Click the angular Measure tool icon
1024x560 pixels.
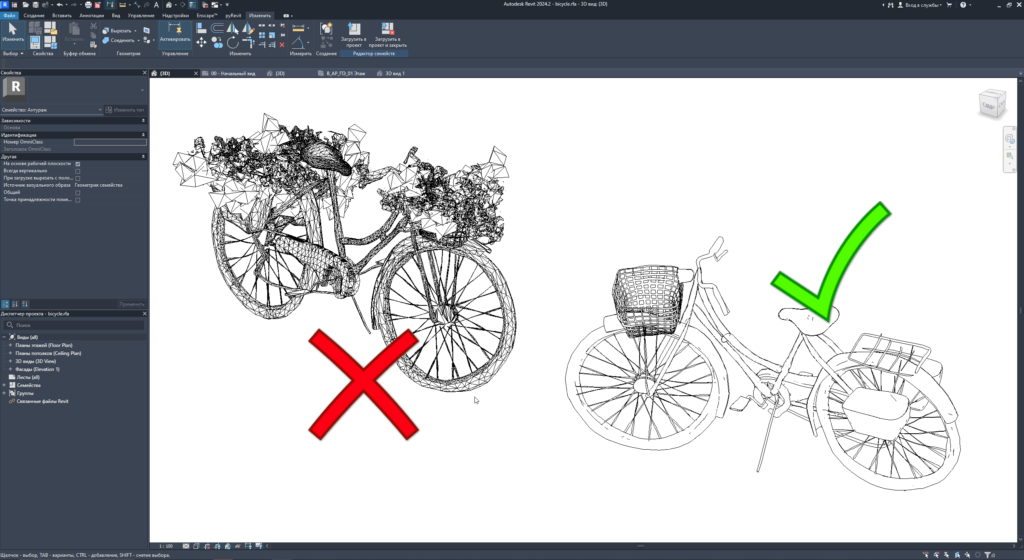[298, 42]
